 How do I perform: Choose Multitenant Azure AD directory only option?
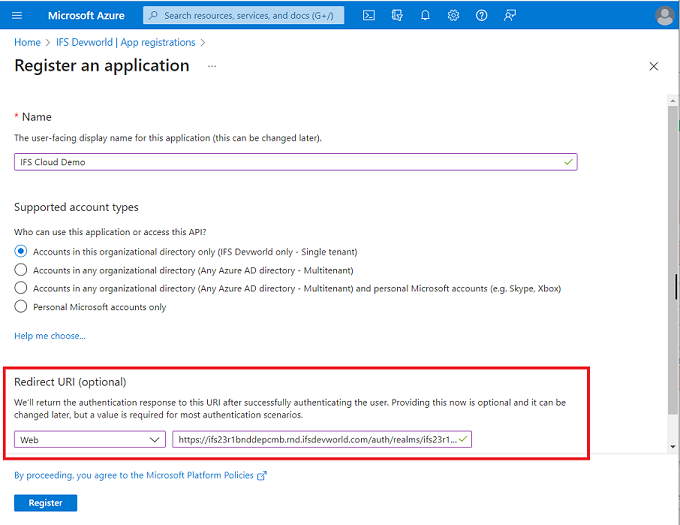coord(21,270)
